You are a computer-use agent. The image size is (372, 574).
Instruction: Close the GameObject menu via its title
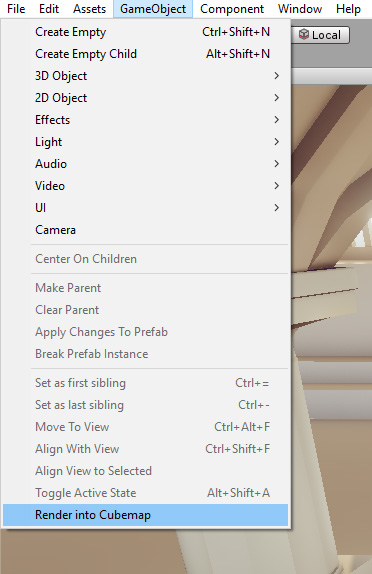click(x=153, y=8)
